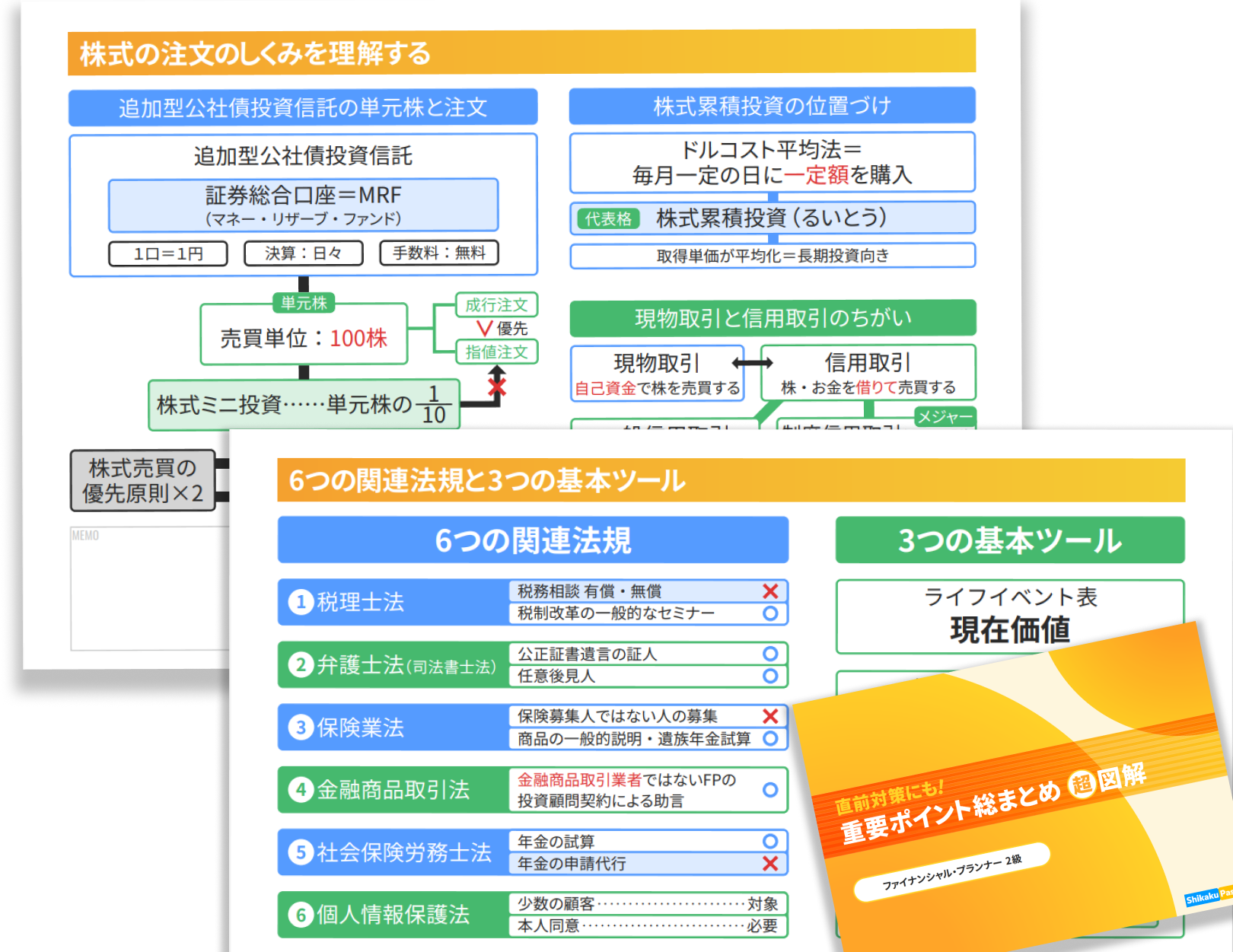The image size is (1233, 952).
Task: Click the number 6 circle for 個人情報保護法
Action: point(301,915)
